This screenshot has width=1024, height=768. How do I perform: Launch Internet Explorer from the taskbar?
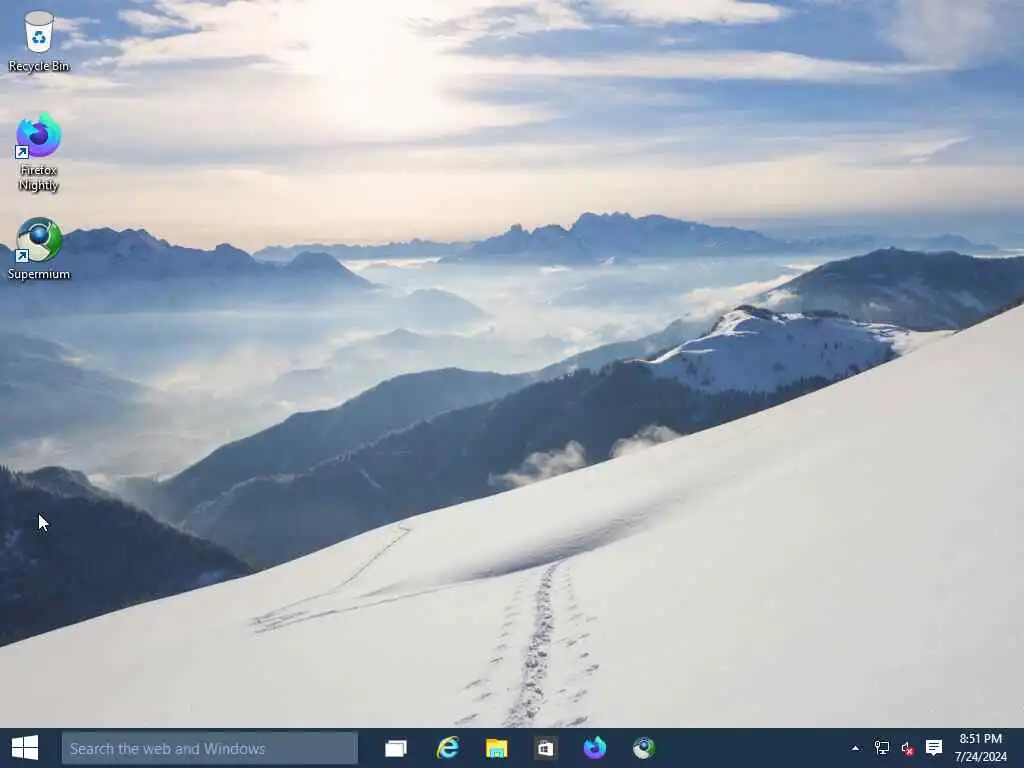447,748
